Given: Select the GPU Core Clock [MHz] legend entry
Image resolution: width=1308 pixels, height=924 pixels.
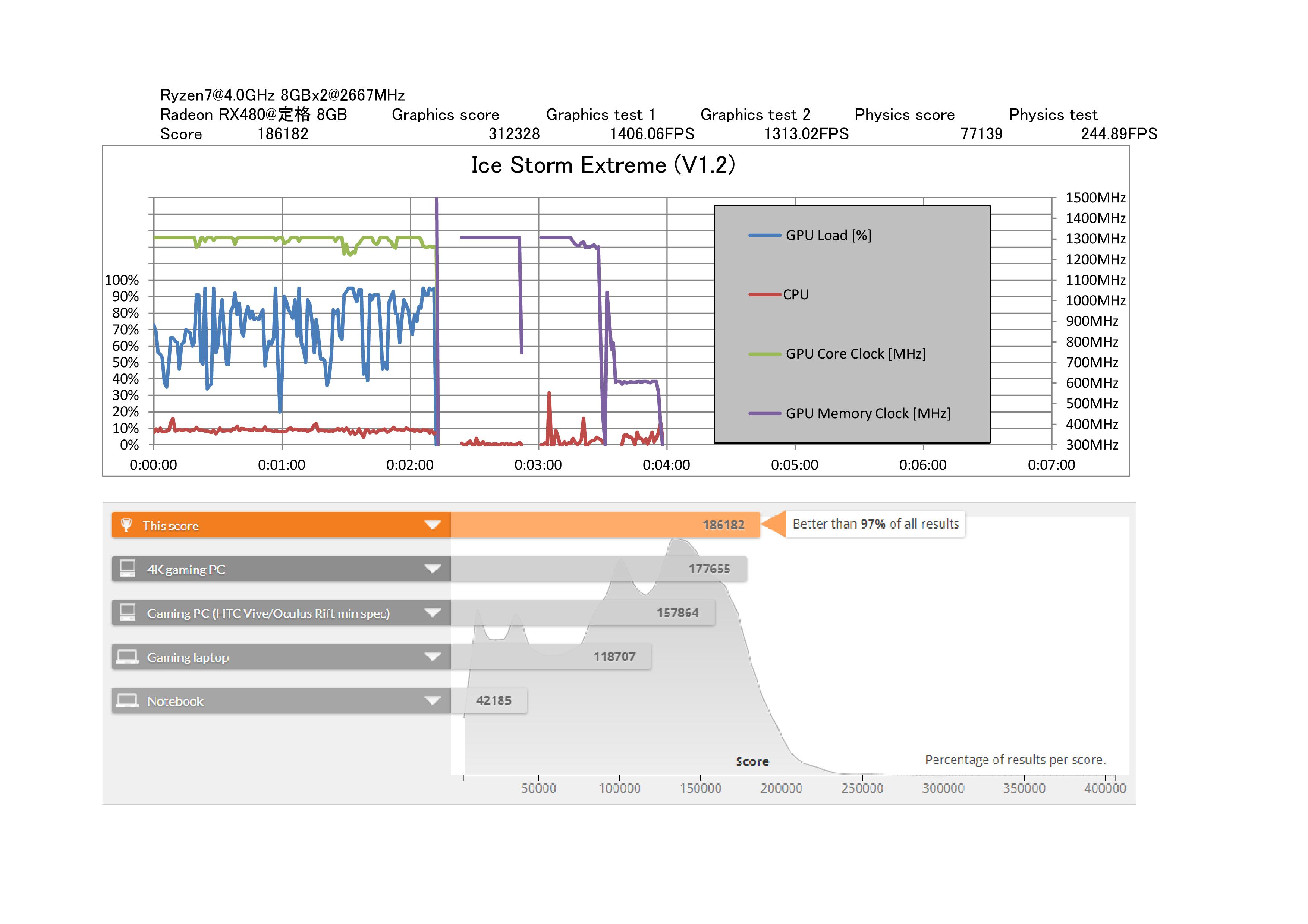Looking at the screenshot, I should (x=855, y=354).
